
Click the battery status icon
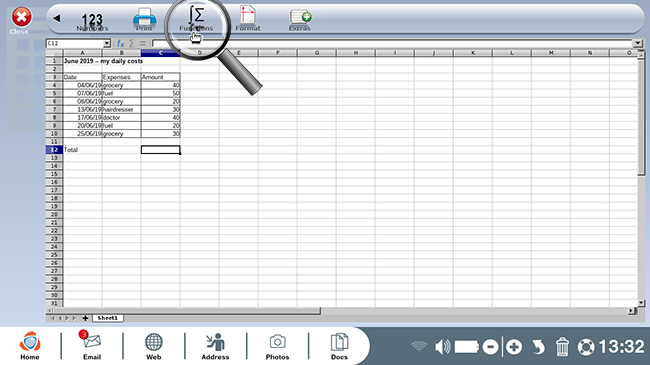tap(467, 347)
